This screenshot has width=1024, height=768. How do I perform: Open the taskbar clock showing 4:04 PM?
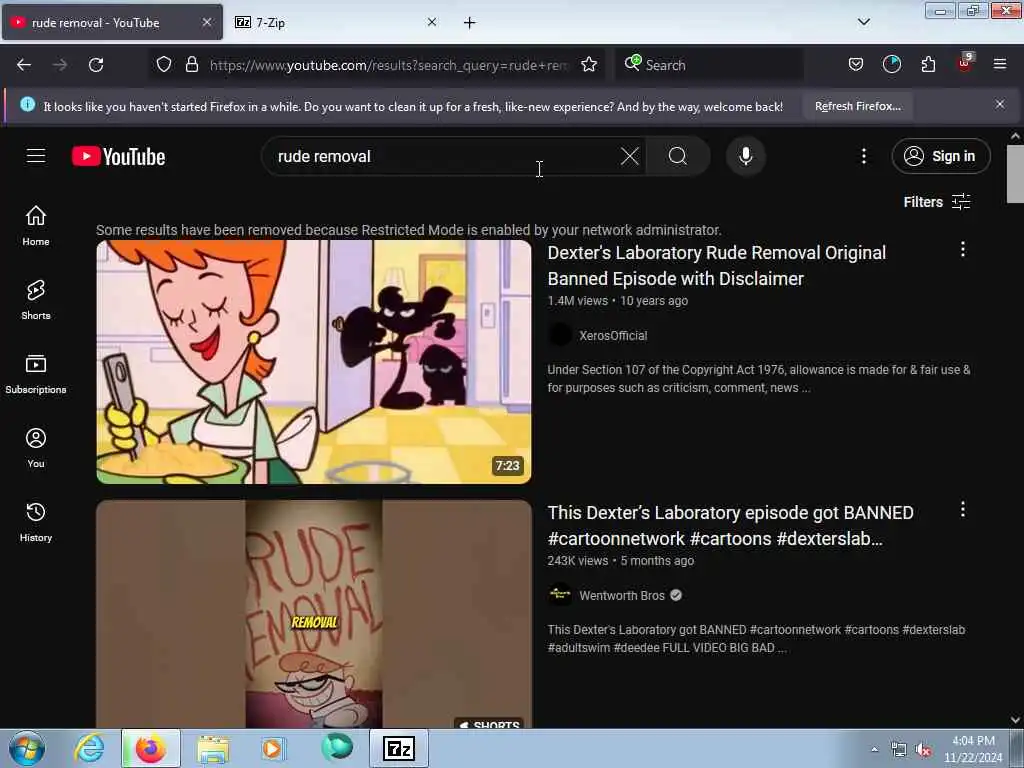[973, 749]
